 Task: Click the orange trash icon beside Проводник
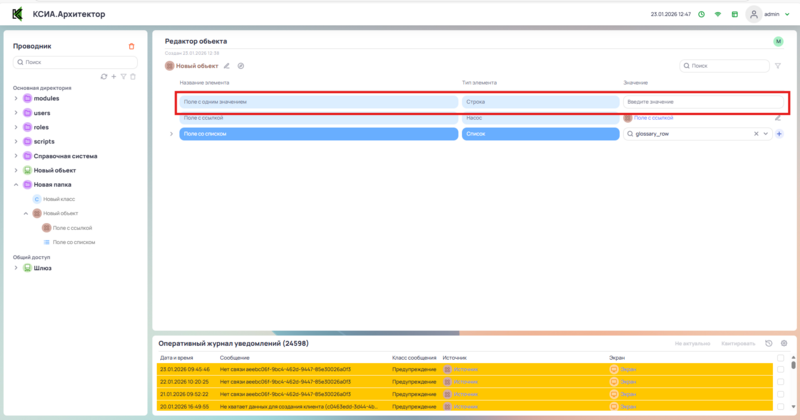(131, 46)
